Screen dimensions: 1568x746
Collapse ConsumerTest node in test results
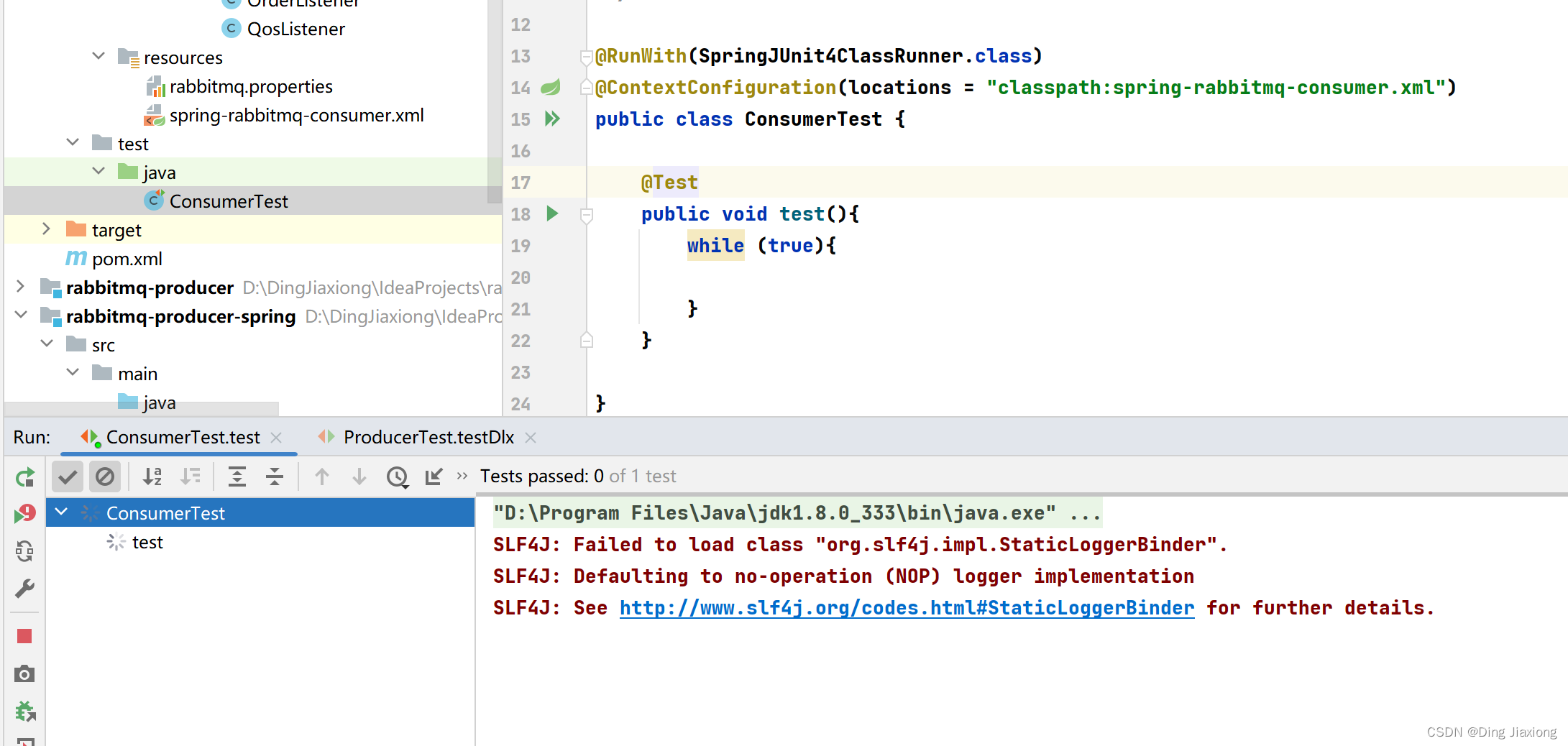click(x=62, y=512)
